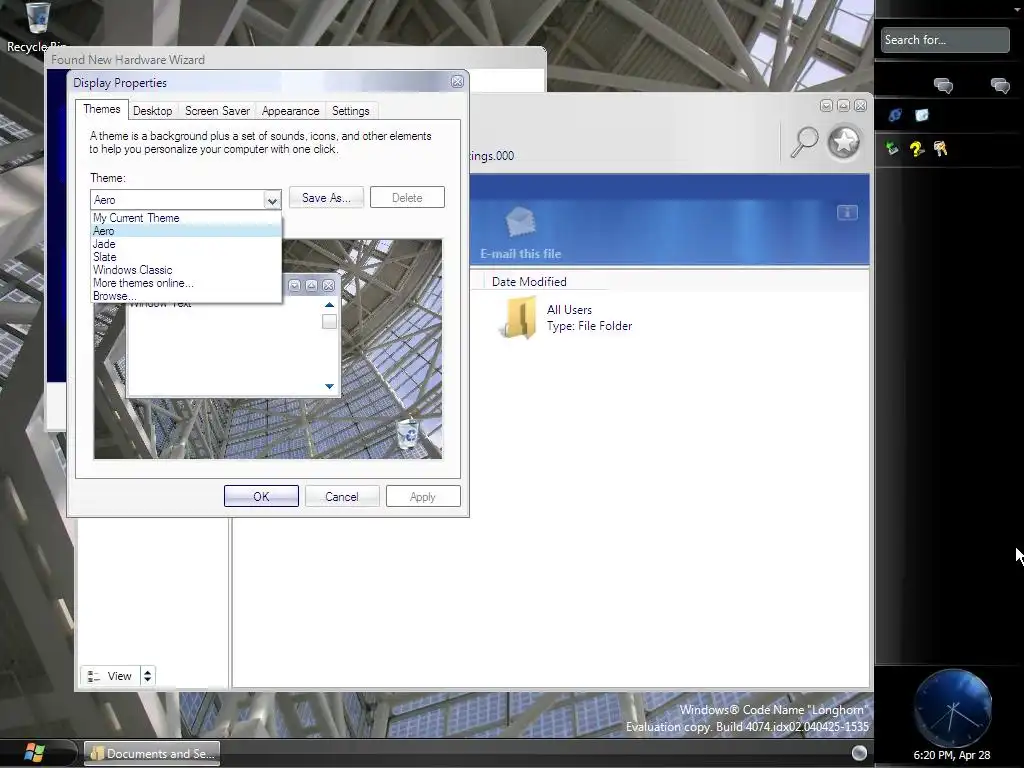Click the E-mail this file envelope icon
Screen dimensions: 1024x768
pyautogui.click(x=520, y=222)
